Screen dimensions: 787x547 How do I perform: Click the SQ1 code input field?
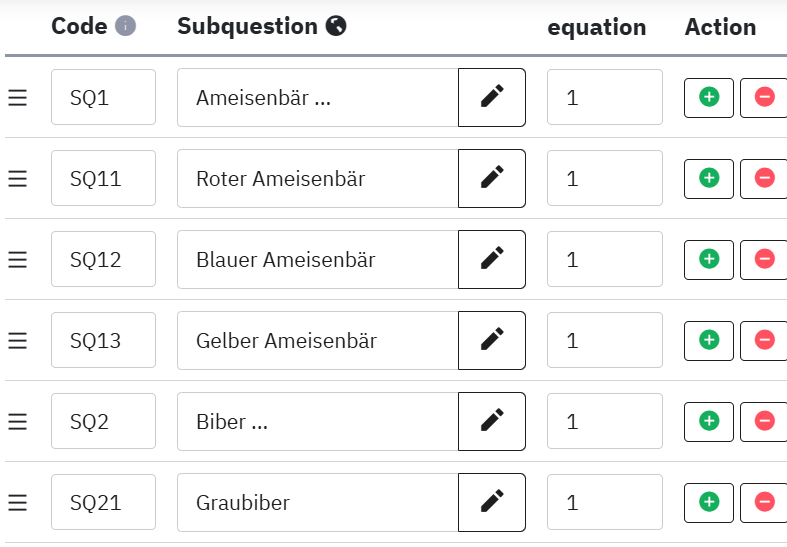[103, 97]
